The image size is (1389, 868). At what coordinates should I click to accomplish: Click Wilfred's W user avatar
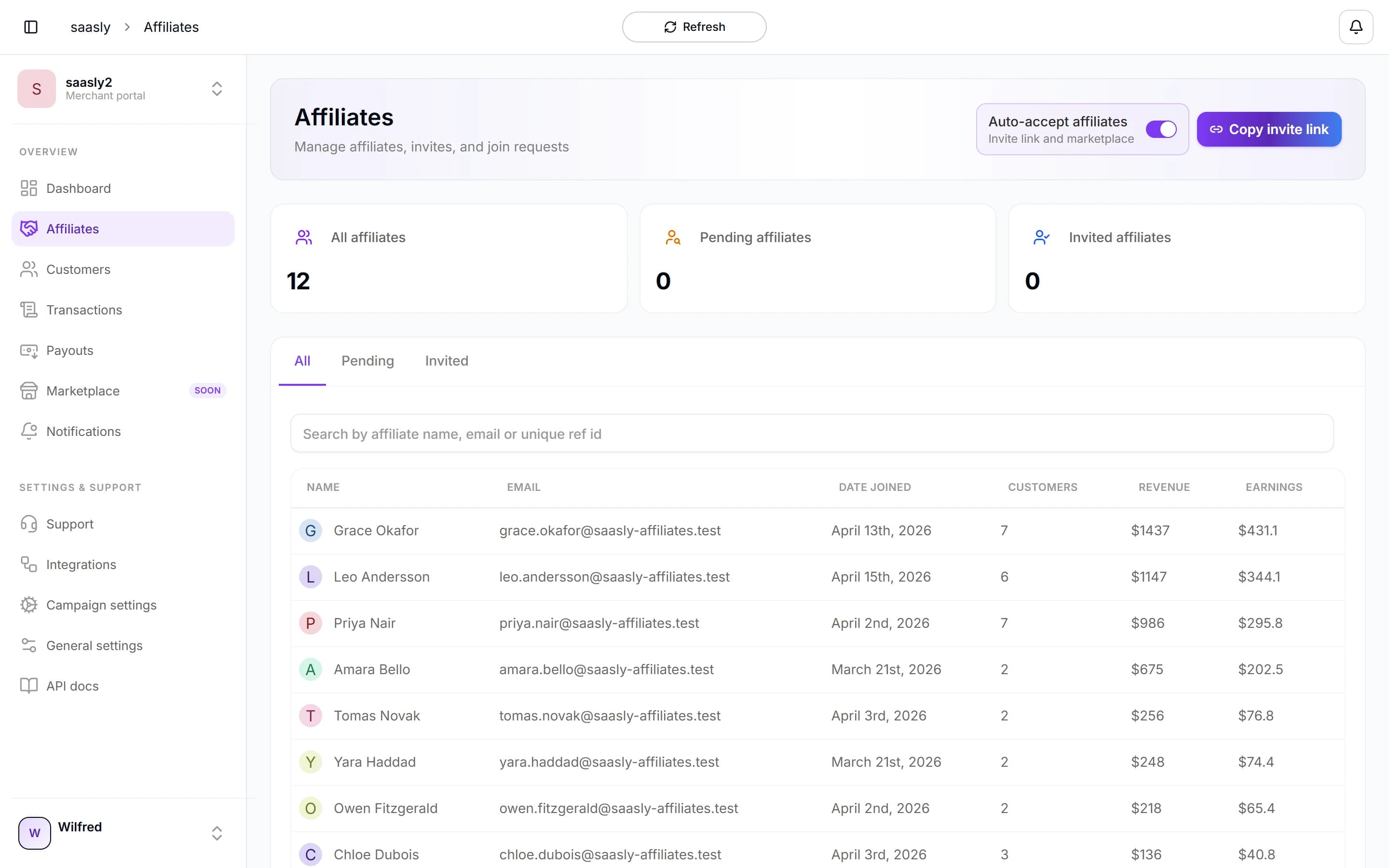[34, 833]
